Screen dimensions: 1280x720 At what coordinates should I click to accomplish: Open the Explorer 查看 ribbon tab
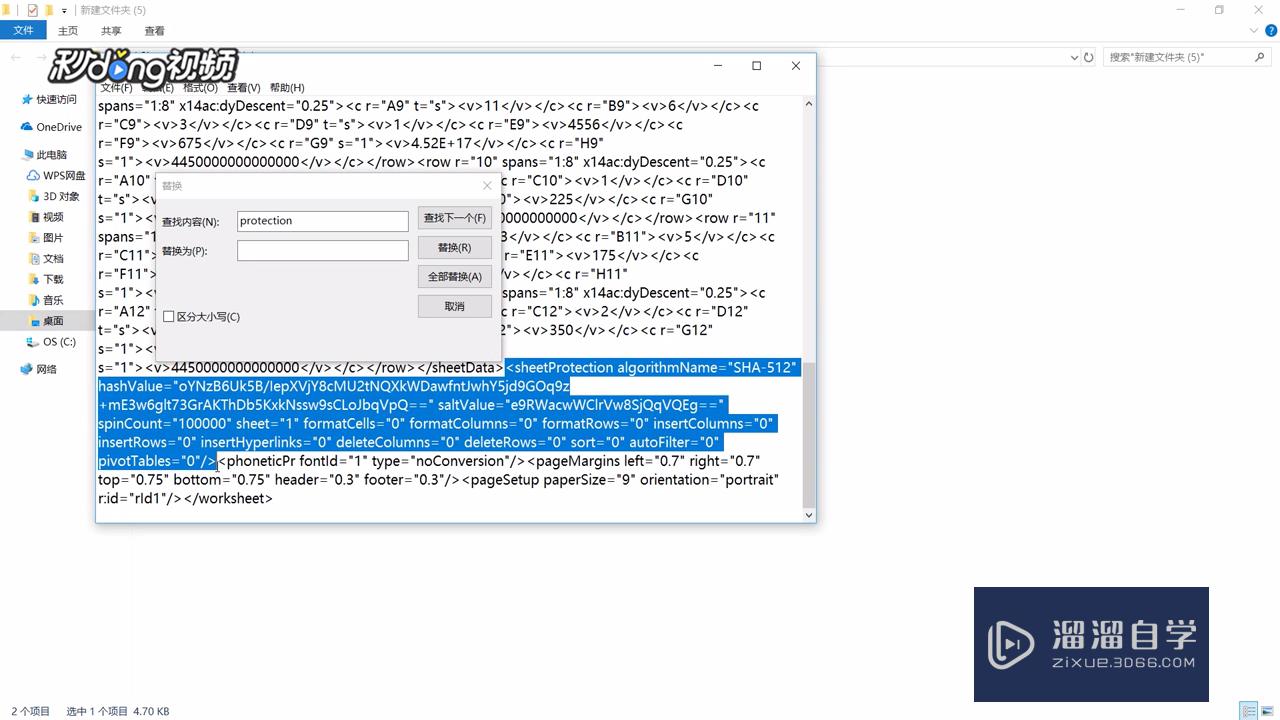pyautogui.click(x=154, y=31)
